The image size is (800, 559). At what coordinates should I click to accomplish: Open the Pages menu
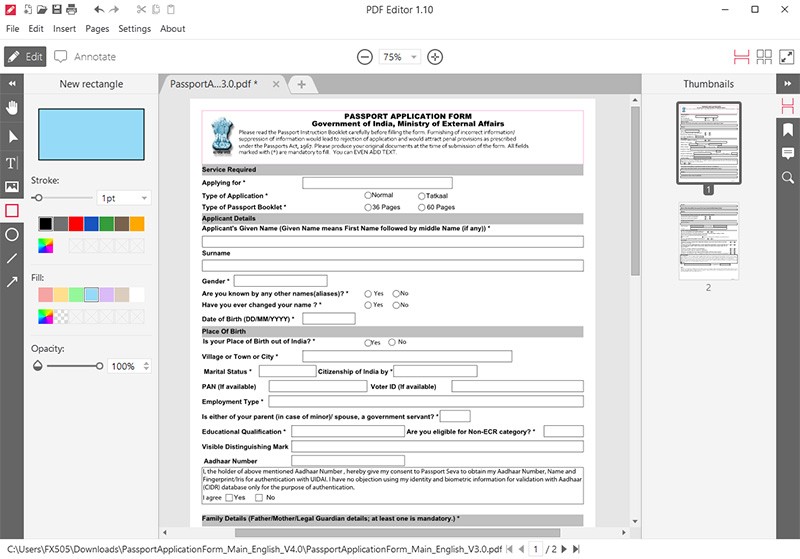(x=97, y=29)
